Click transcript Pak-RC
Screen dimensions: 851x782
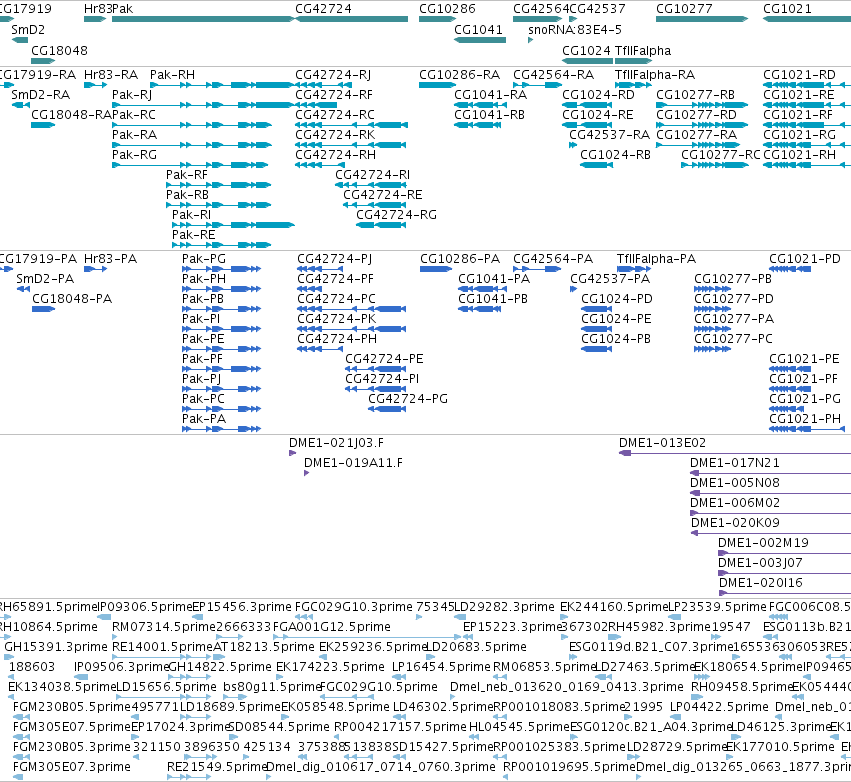pyautogui.click(x=134, y=115)
